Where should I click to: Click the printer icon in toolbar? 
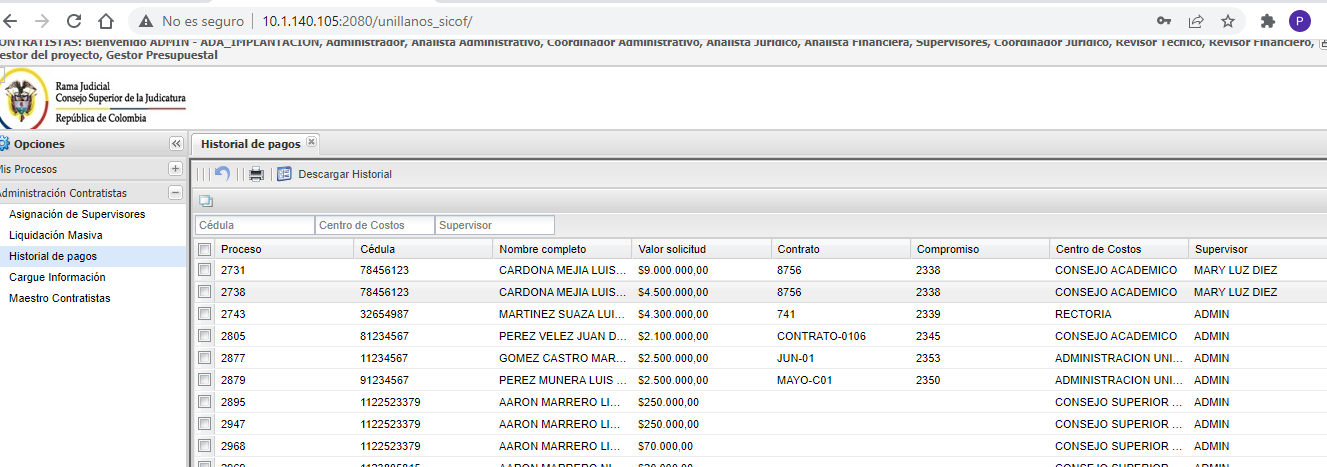pyautogui.click(x=256, y=174)
